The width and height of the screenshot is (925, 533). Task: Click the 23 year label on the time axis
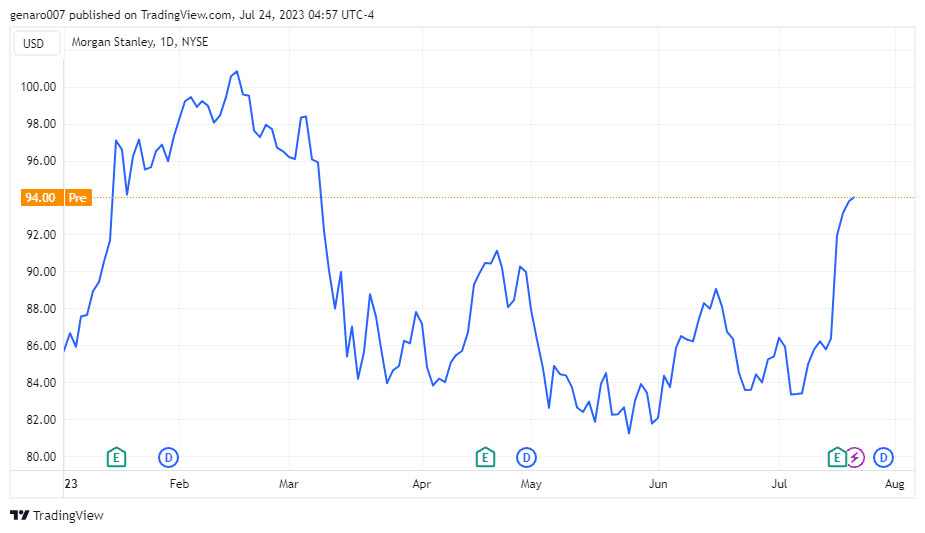(71, 484)
